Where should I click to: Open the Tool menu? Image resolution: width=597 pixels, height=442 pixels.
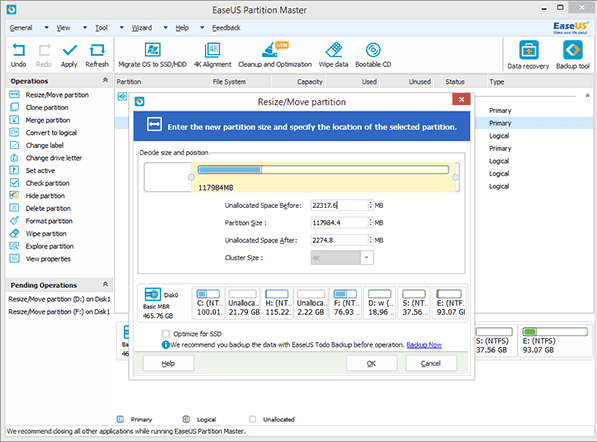tap(101, 28)
